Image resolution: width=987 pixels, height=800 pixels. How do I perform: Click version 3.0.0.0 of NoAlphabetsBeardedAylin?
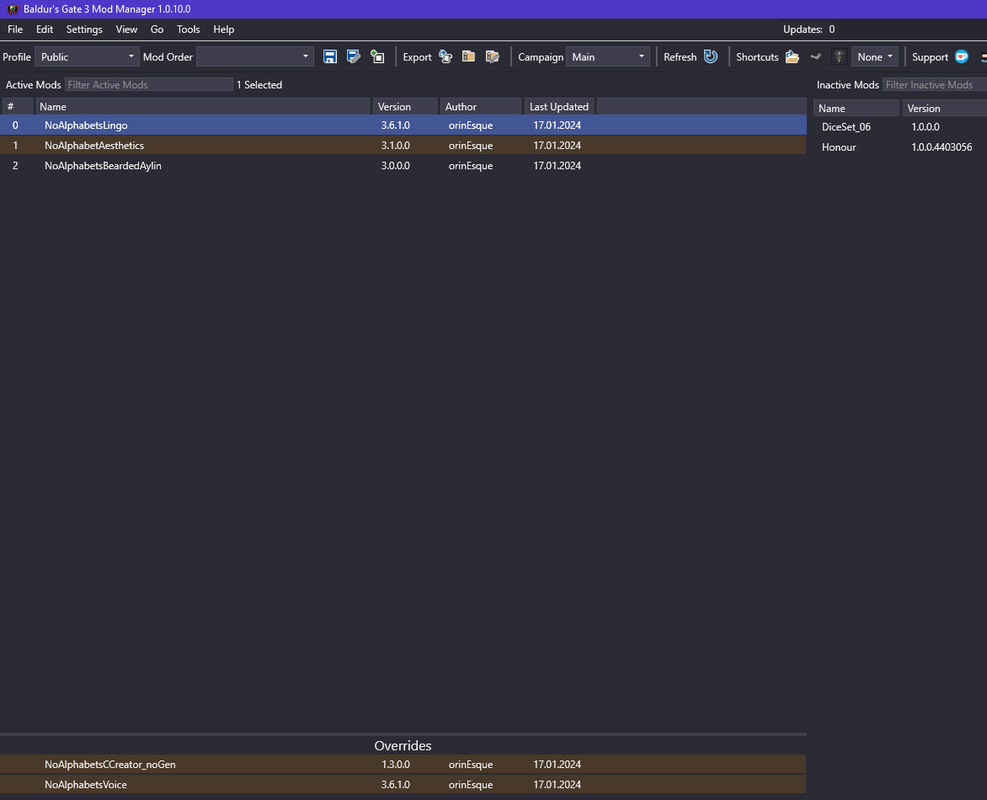[395, 166]
